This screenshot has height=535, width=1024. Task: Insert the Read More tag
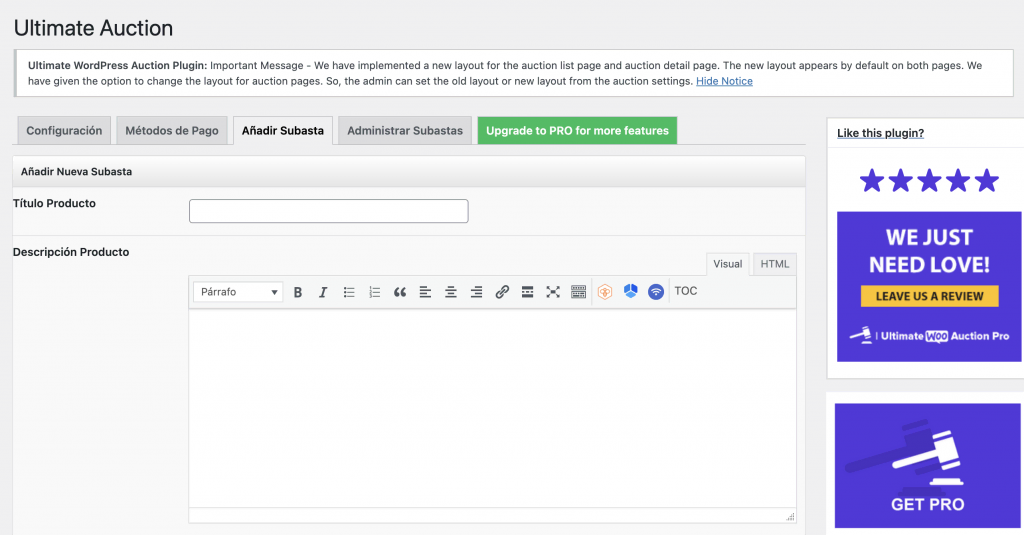point(527,292)
